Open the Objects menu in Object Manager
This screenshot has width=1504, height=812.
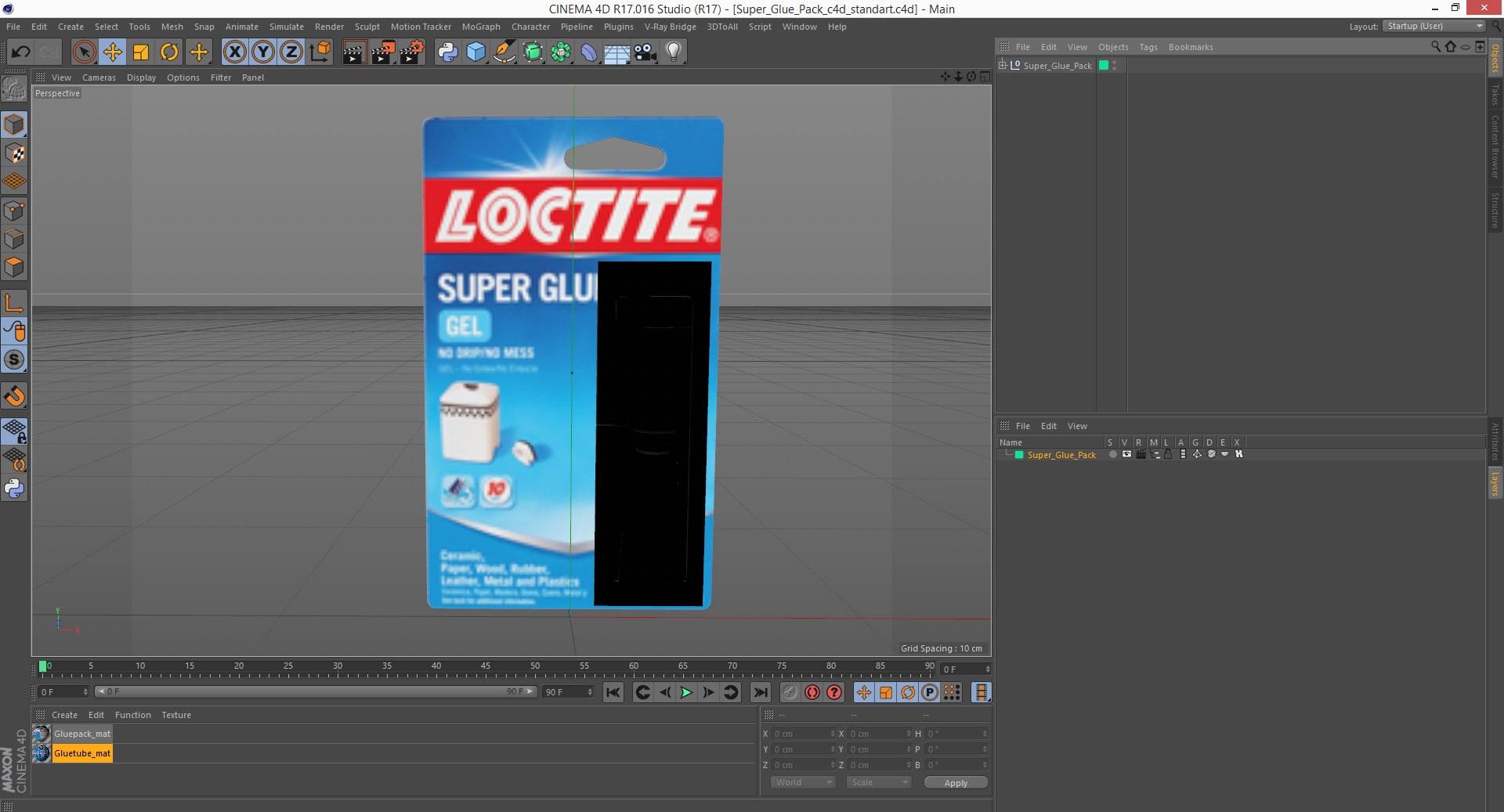1113,47
